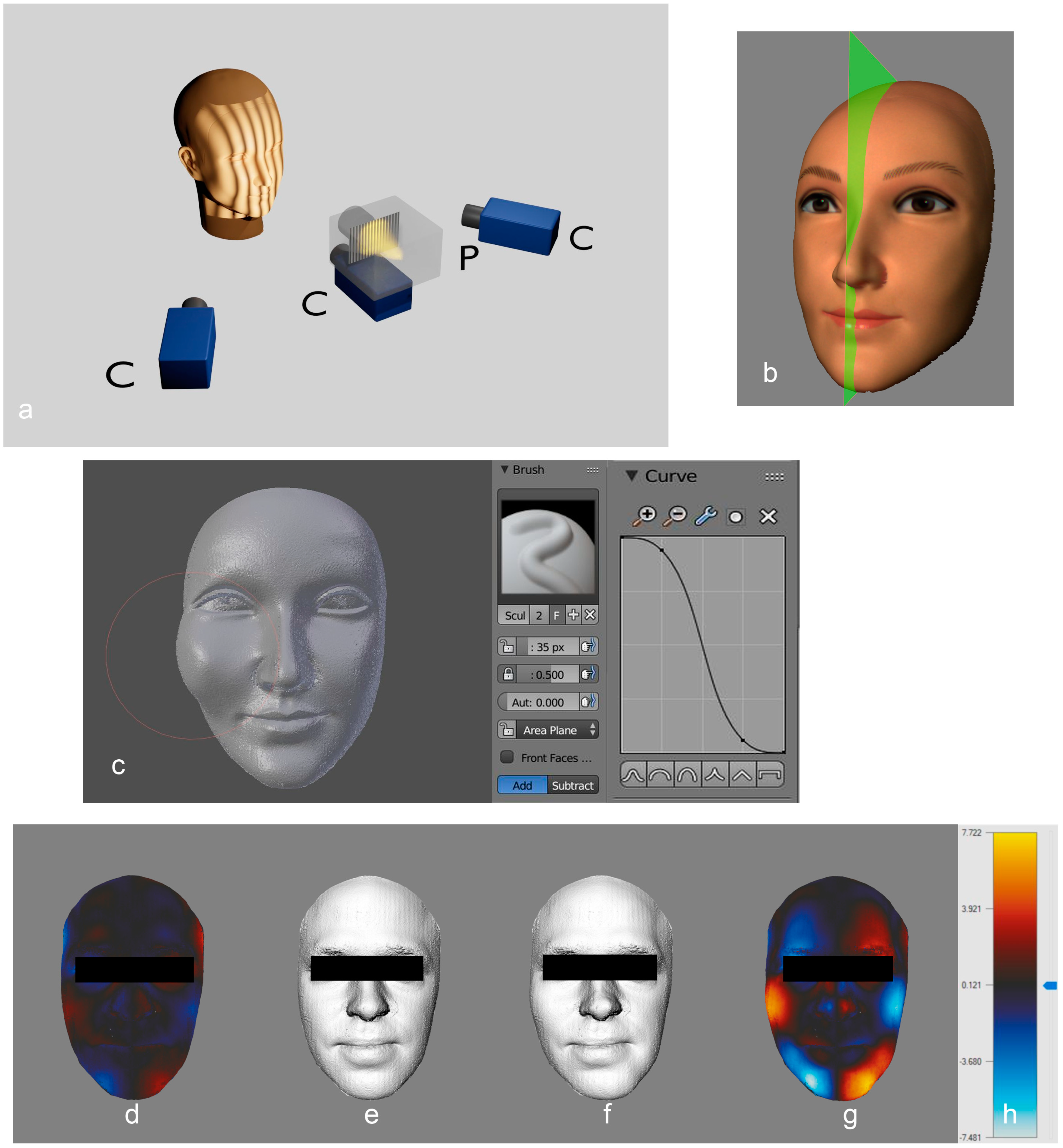Click the curve zoom in magnifier
Image resolution: width=1063 pixels, height=1148 pixels.
[x=644, y=516]
